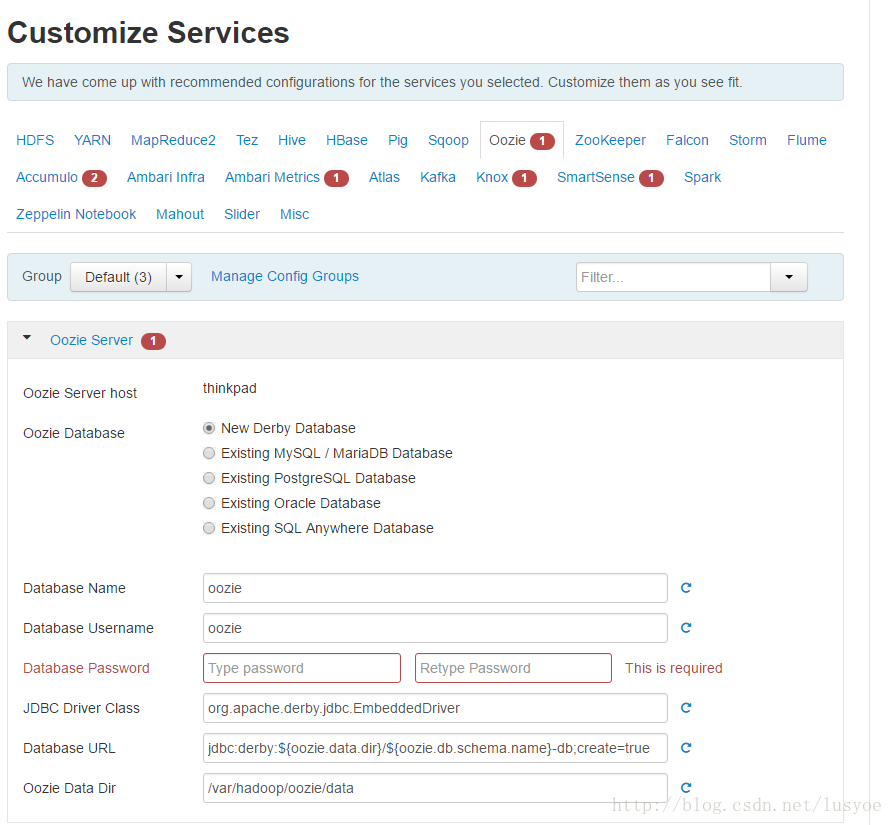Open the Atlas tab
893x825 pixels.
click(384, 177)
